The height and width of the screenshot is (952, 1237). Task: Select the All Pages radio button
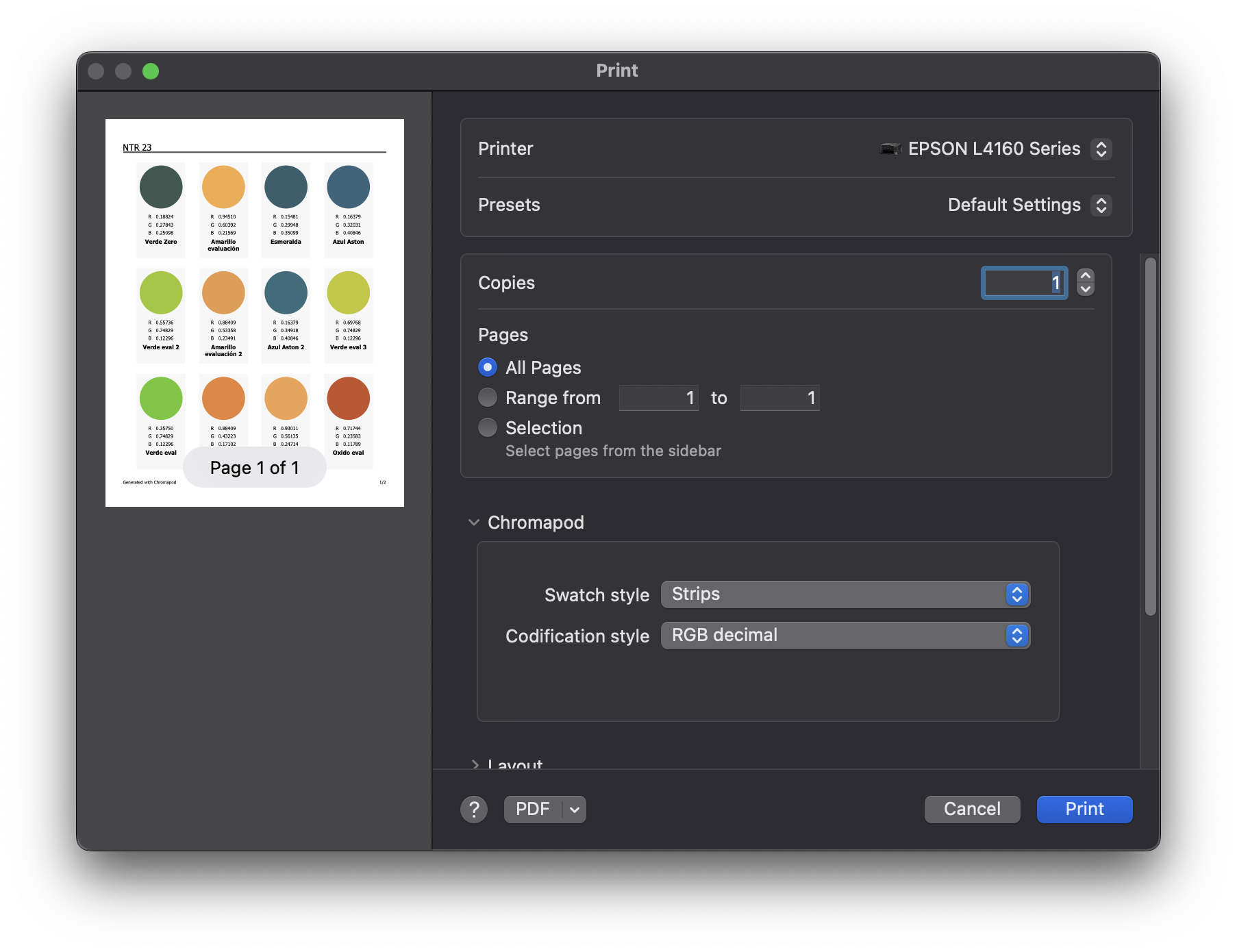488,368
